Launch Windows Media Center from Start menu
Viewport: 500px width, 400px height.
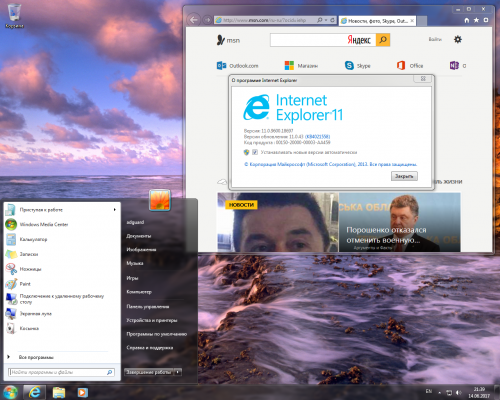(62, 224)
